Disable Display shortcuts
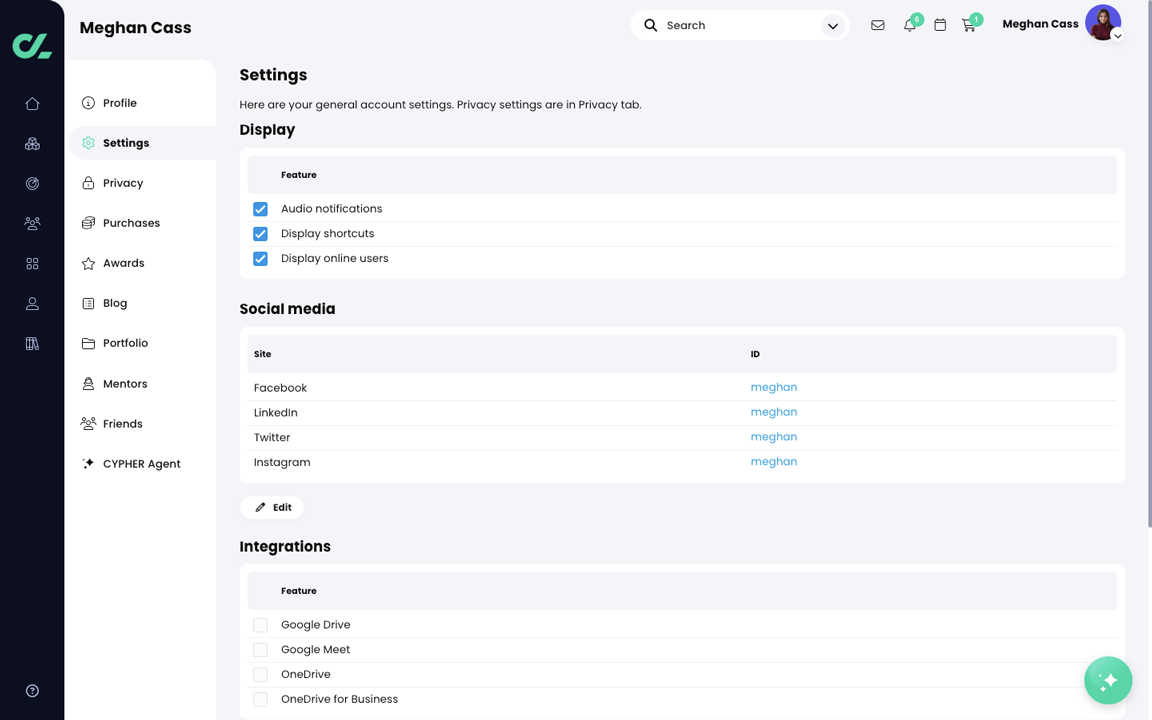 click(260, 233)
